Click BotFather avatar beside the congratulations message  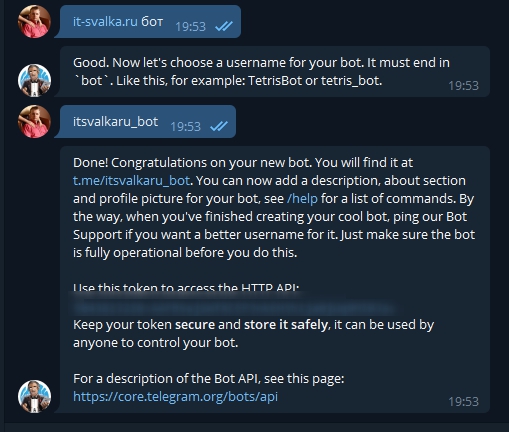coord(34,396)
